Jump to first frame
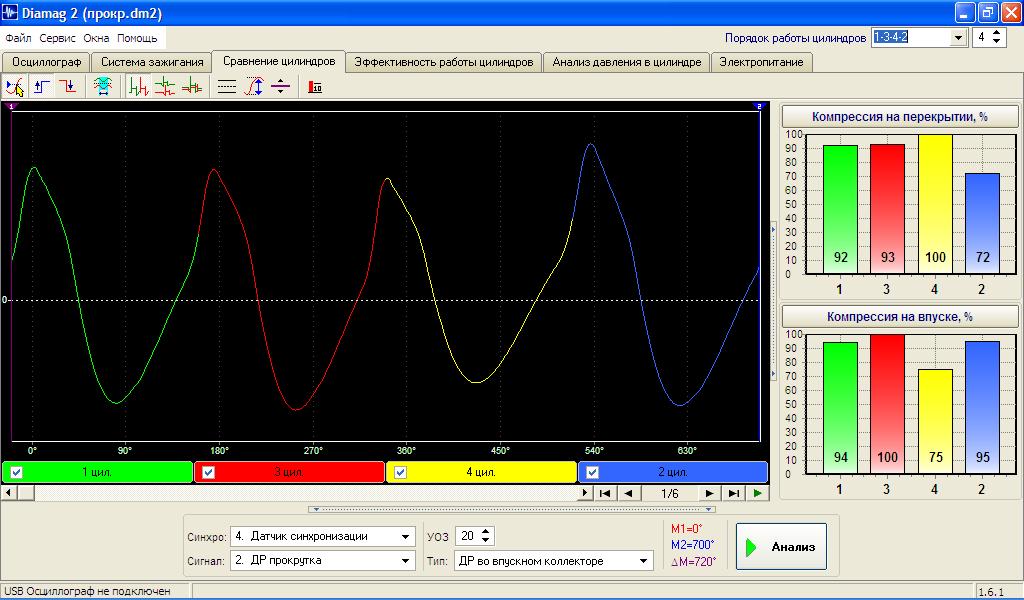This screenshot has height=600, width=1024. pos(605,493)
